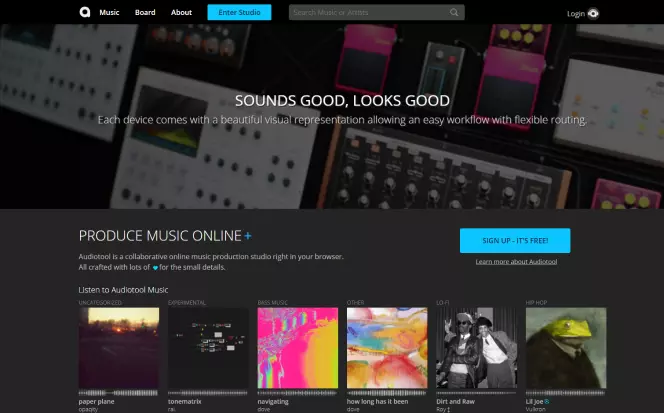Seek in how long has it been waveform
This screenshot has width=664, height=413.
click(x=387, y=393)
